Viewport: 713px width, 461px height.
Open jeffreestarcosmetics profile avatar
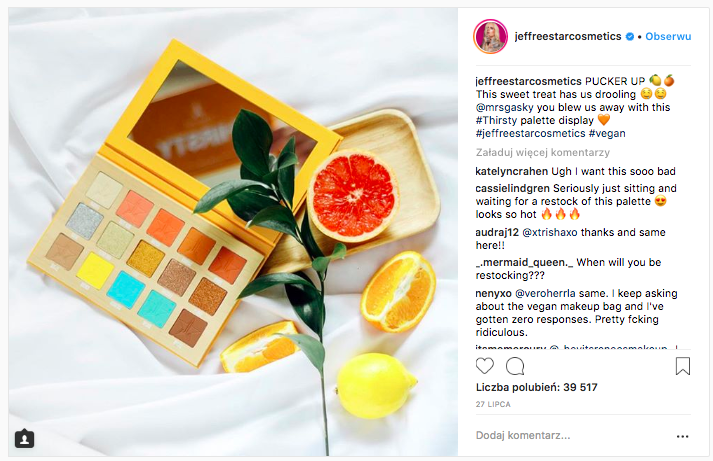(490, 37)
